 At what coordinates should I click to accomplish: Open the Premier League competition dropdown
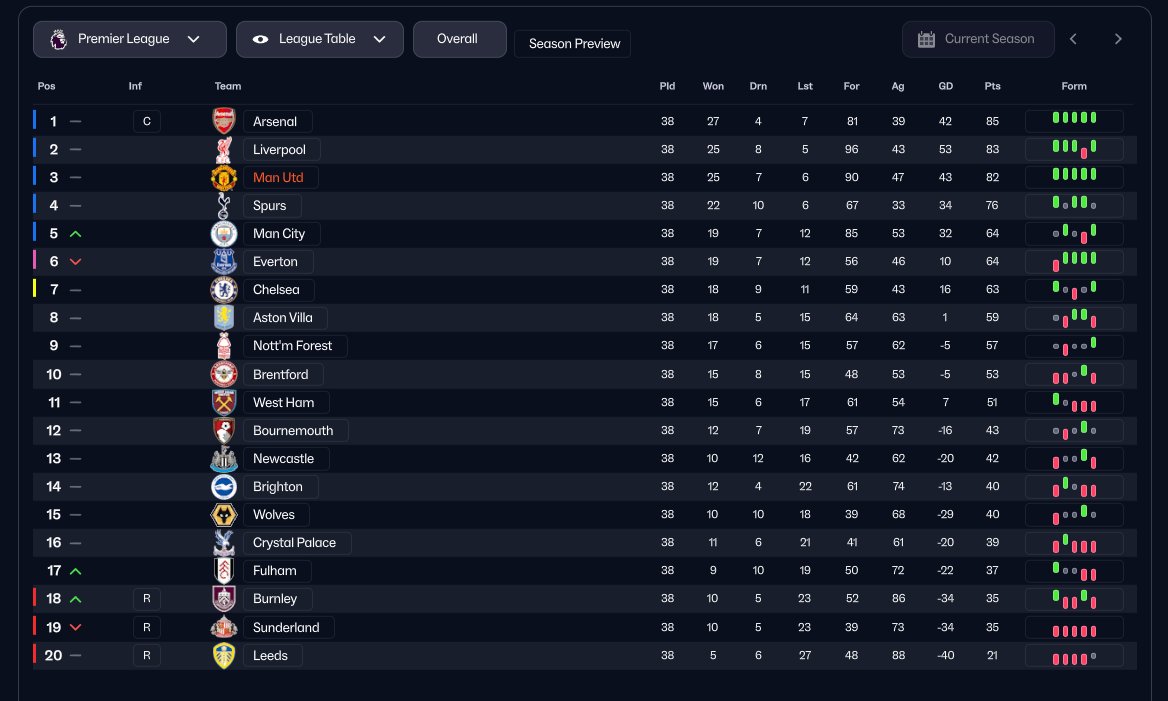click(130, 39)
